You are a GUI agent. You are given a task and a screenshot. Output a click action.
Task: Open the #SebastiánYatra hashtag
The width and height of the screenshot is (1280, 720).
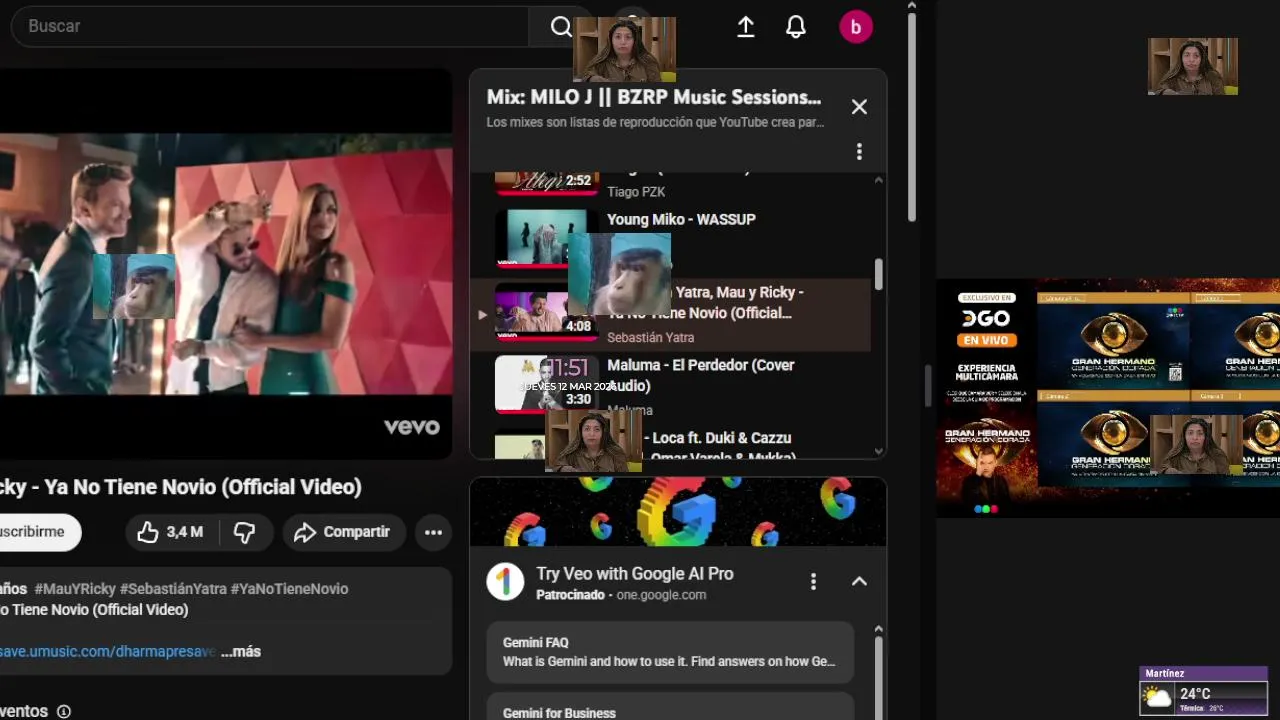(x=173, y=589)
